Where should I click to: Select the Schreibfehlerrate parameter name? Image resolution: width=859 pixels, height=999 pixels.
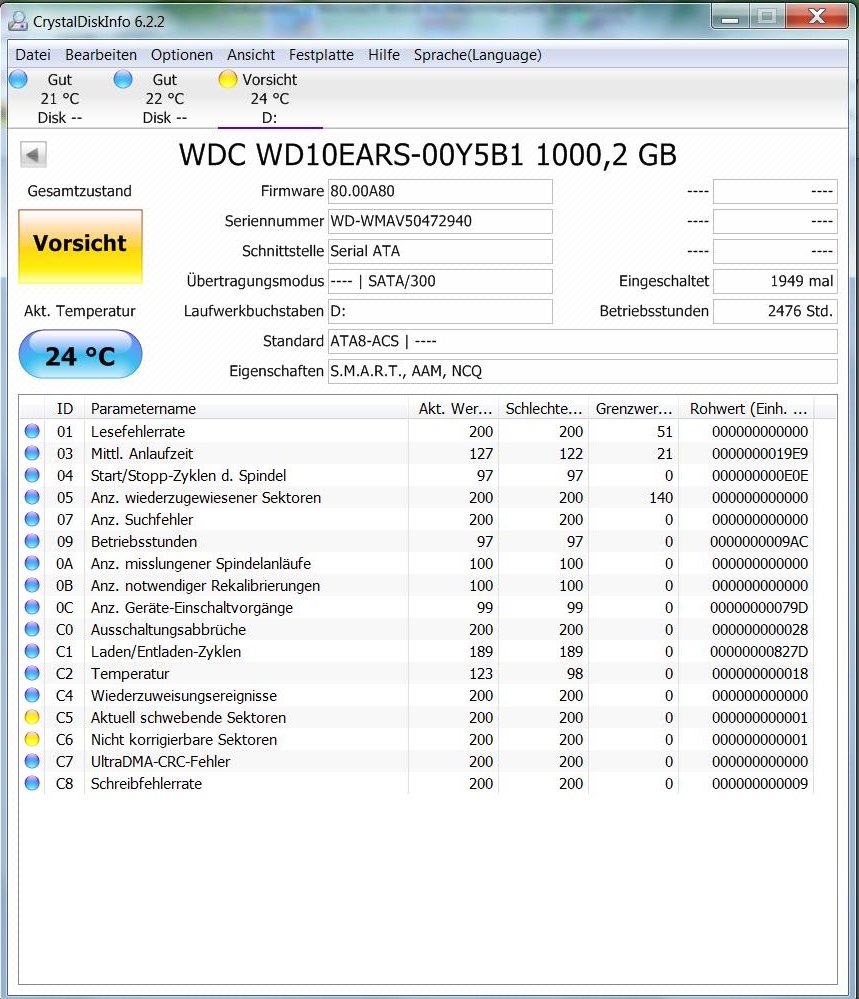point(146,784)
